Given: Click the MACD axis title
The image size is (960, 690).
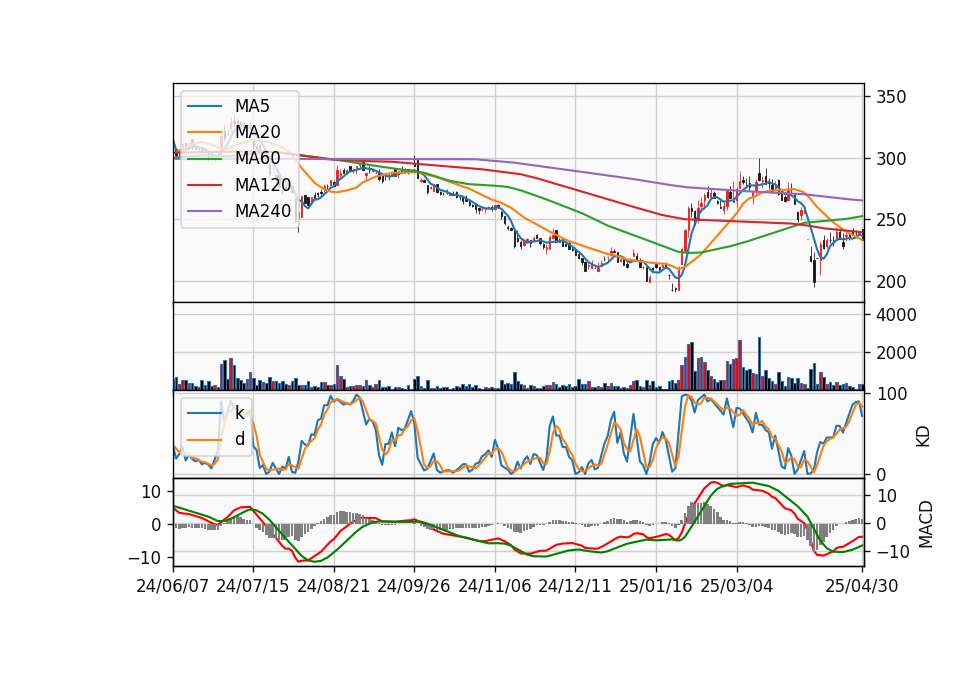Looking at the screenshot, I should 925,524.
